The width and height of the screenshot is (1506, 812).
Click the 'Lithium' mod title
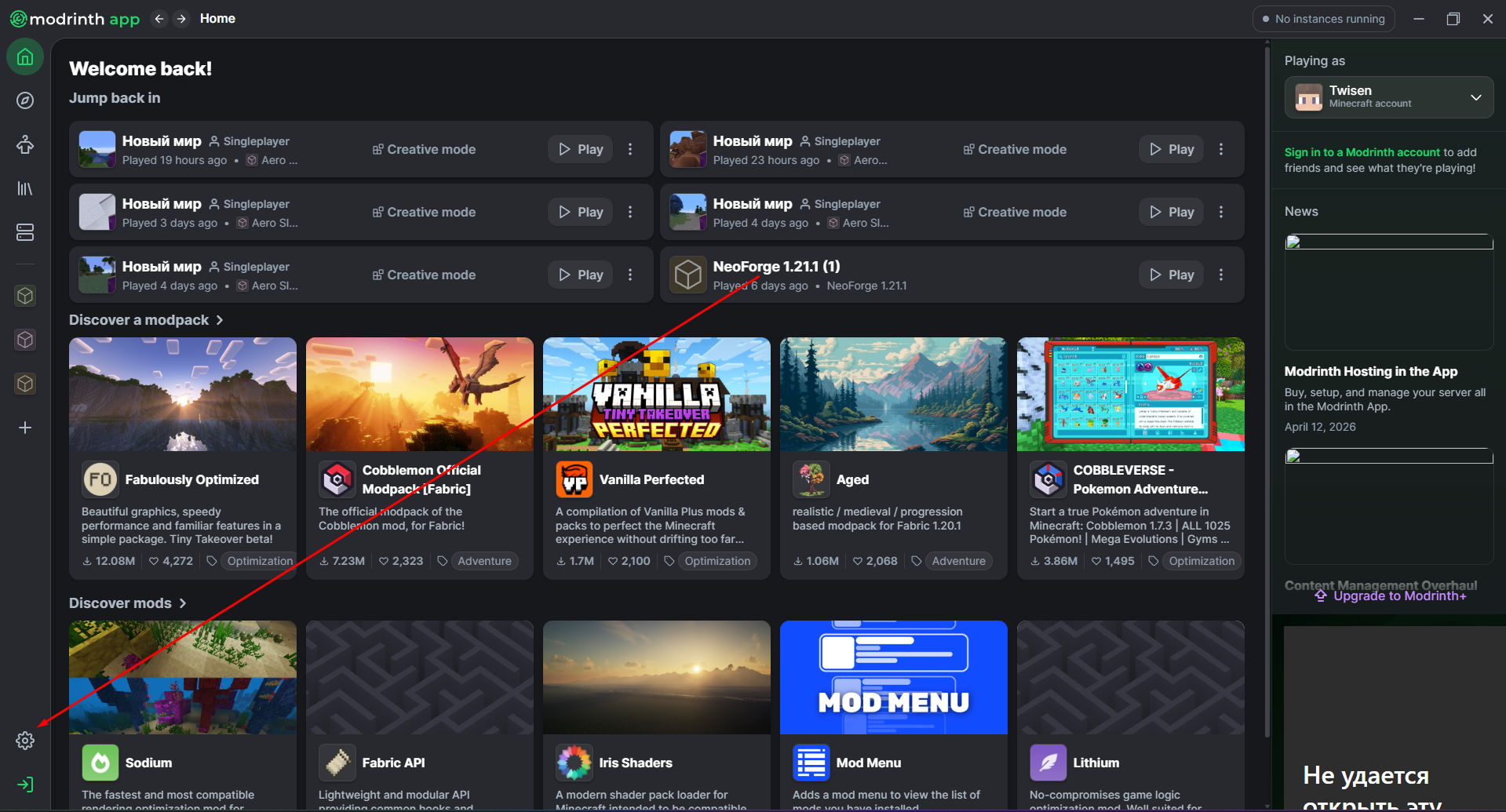point(1096,763)
